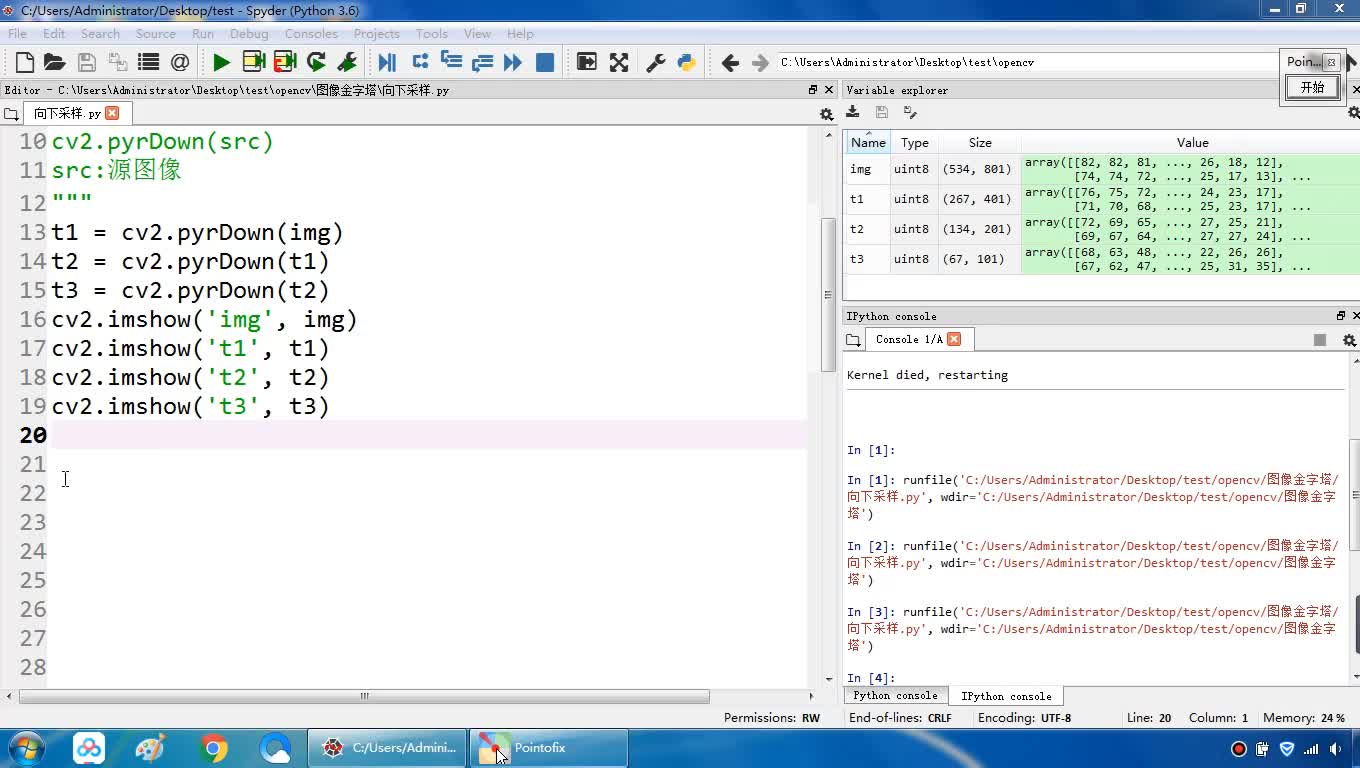Create a new file from the toolbar
The width and height of the screenshot is (1360, 768).
[25, 63]
